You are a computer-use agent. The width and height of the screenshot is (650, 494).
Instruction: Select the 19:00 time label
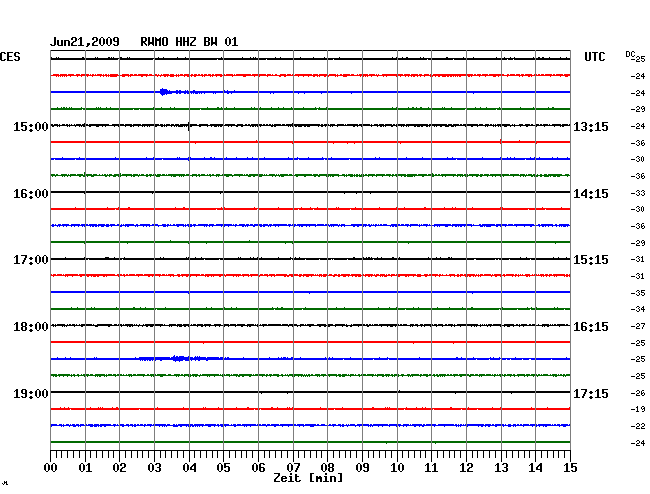tap(31, 393)
